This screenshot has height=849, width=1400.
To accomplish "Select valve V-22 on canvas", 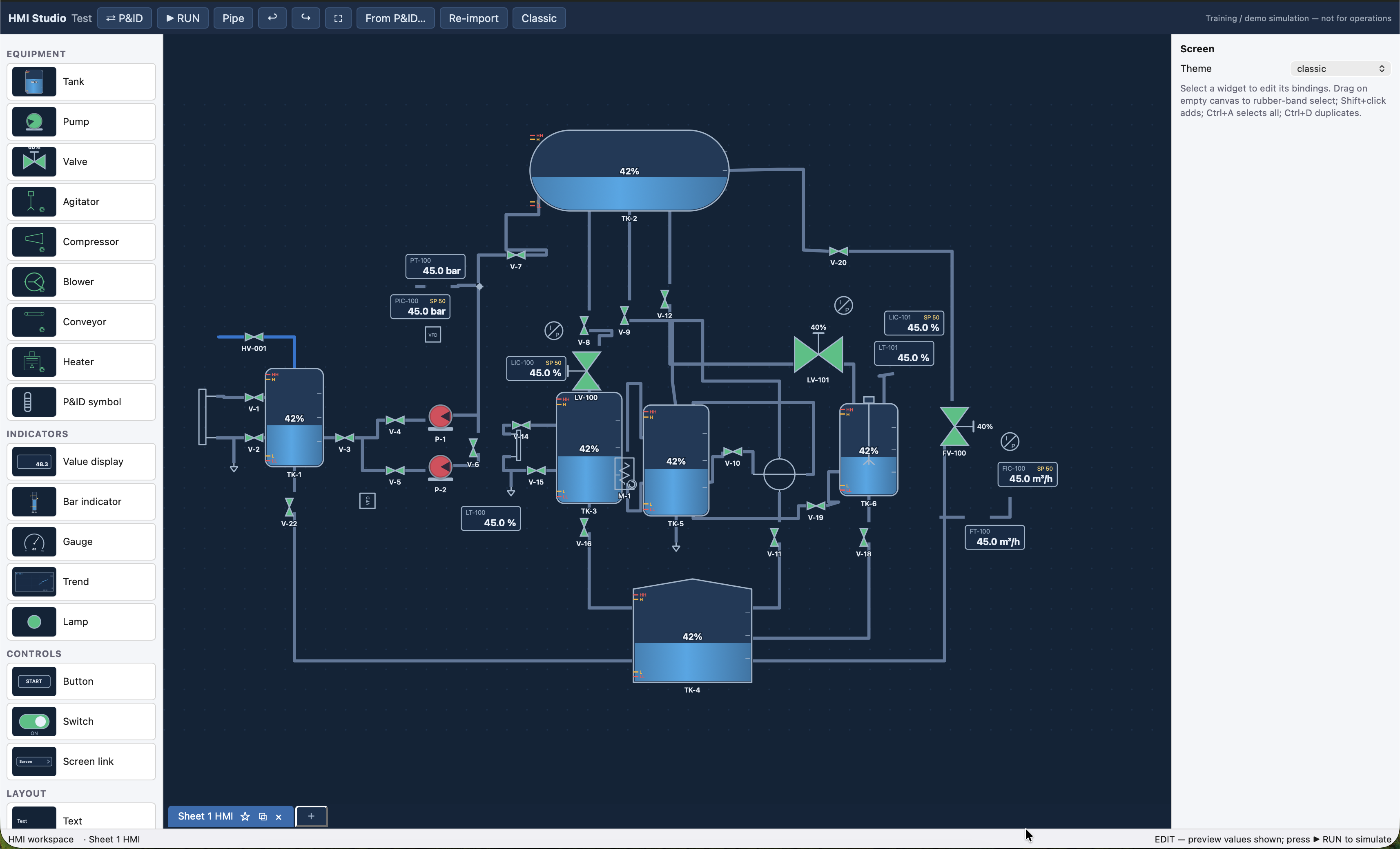I will coord(289,507).
